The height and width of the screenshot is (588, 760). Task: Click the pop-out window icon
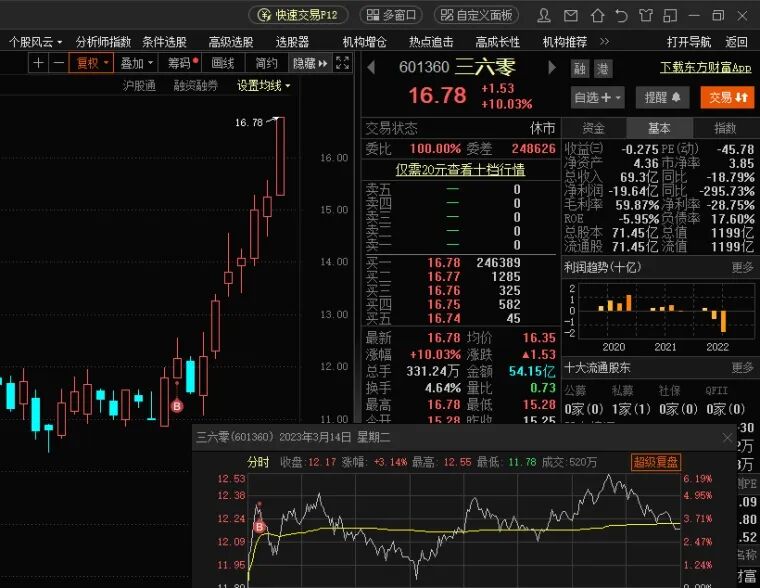669,16
